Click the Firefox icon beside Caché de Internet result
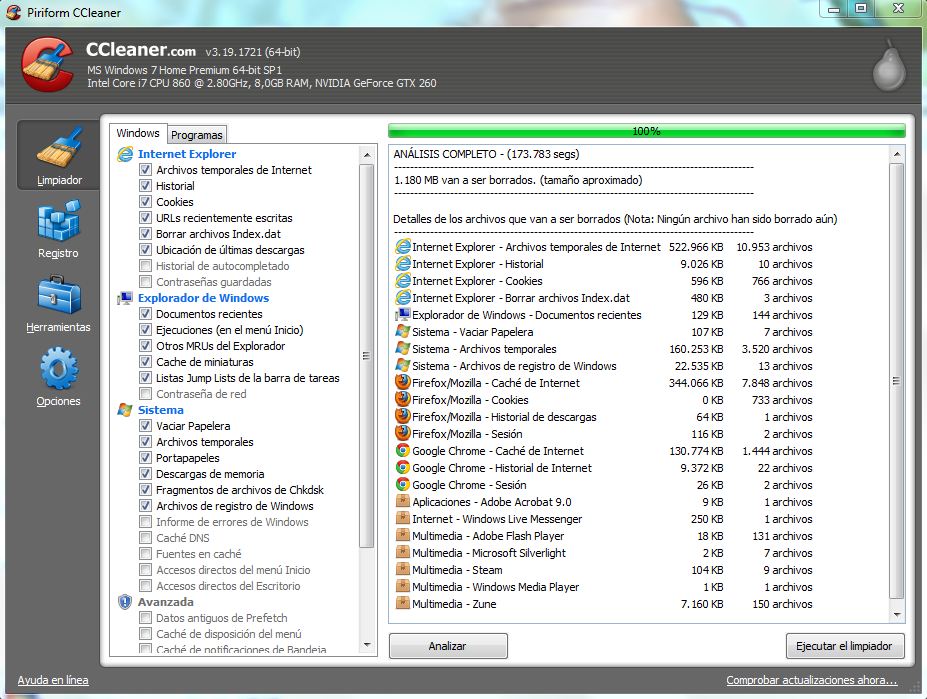Screen dimensions: 927x699 click(x=403, y=383)
